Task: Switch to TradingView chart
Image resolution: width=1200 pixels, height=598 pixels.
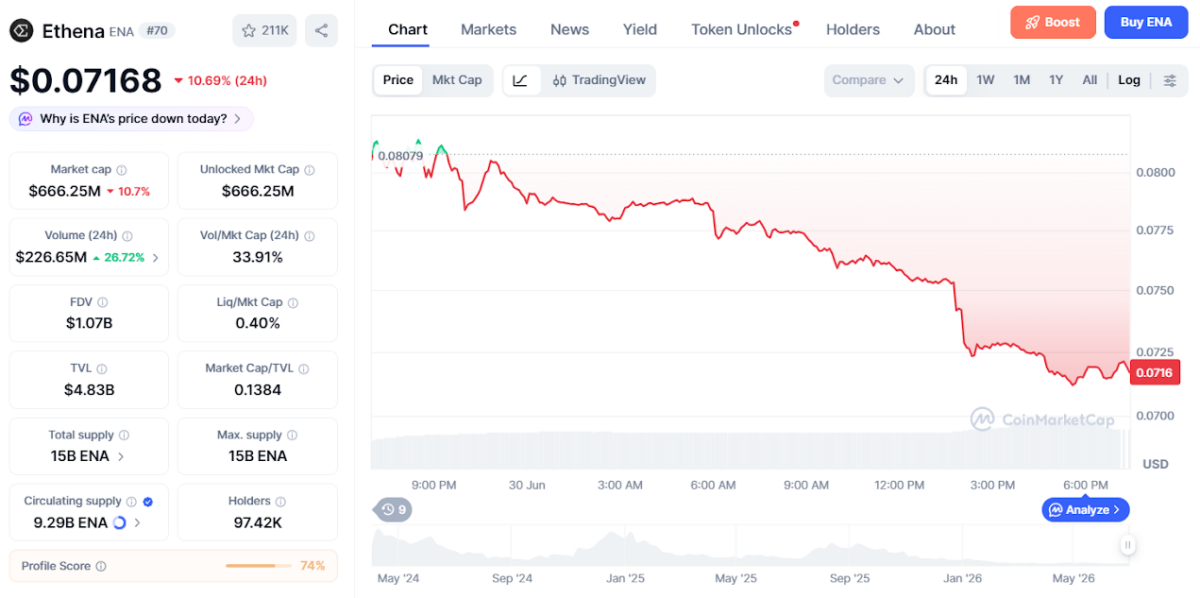Action: (599, 80)
